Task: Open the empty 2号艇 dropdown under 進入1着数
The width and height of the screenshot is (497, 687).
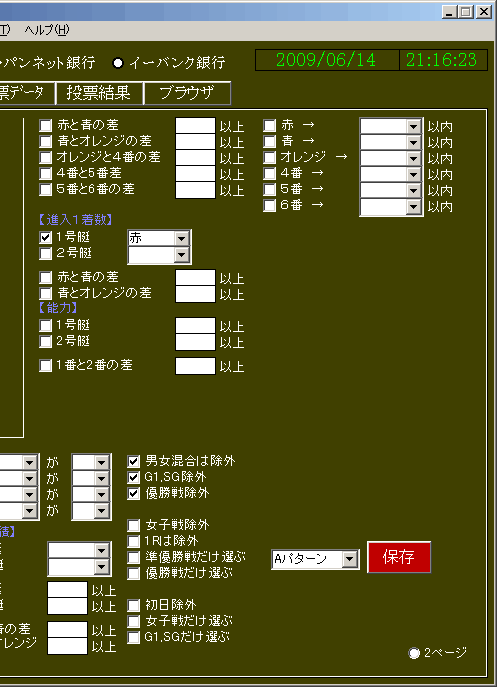Action: pyautogui.click(x=181, y=255)
